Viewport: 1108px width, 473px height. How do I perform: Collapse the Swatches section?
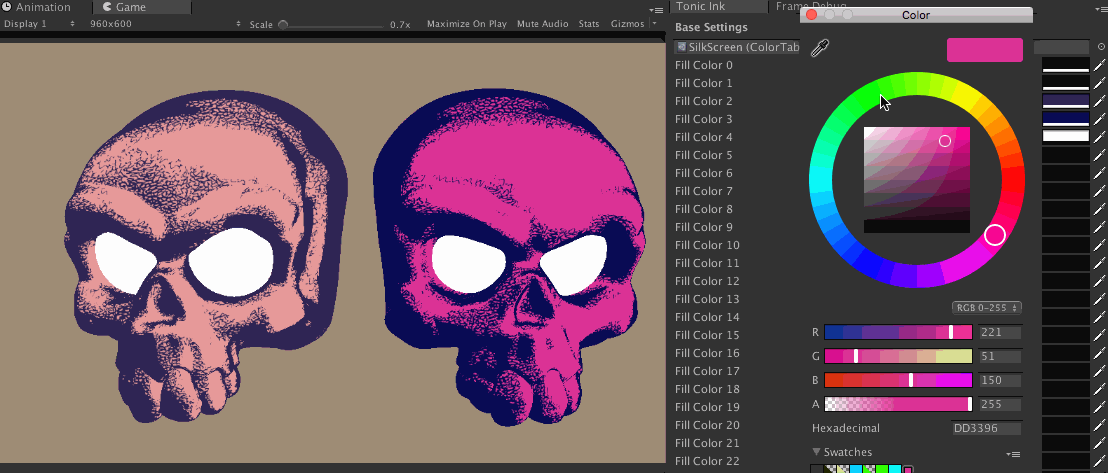[816, 453]
